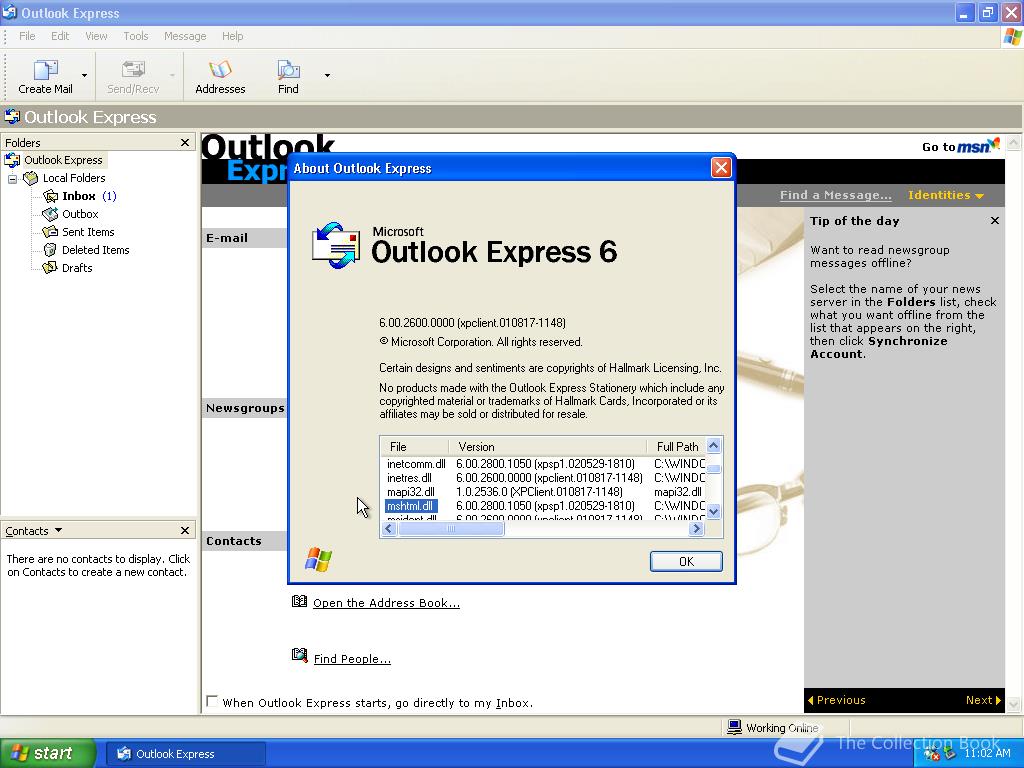This screenshot has width=1024, height=768.
Task: Open the Contacts dropdown menu
Action: pos(33,531)
